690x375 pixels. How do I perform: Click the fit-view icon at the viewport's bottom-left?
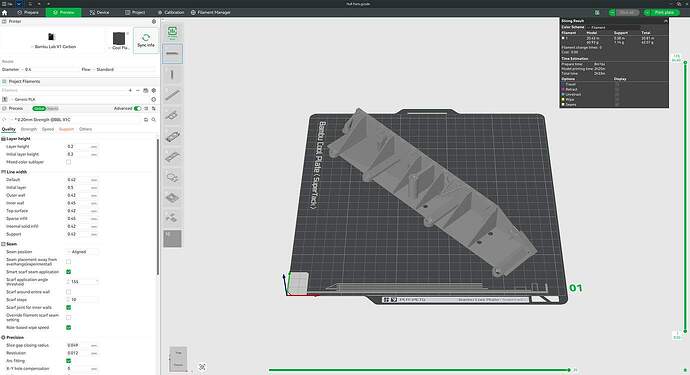[202, 367]
